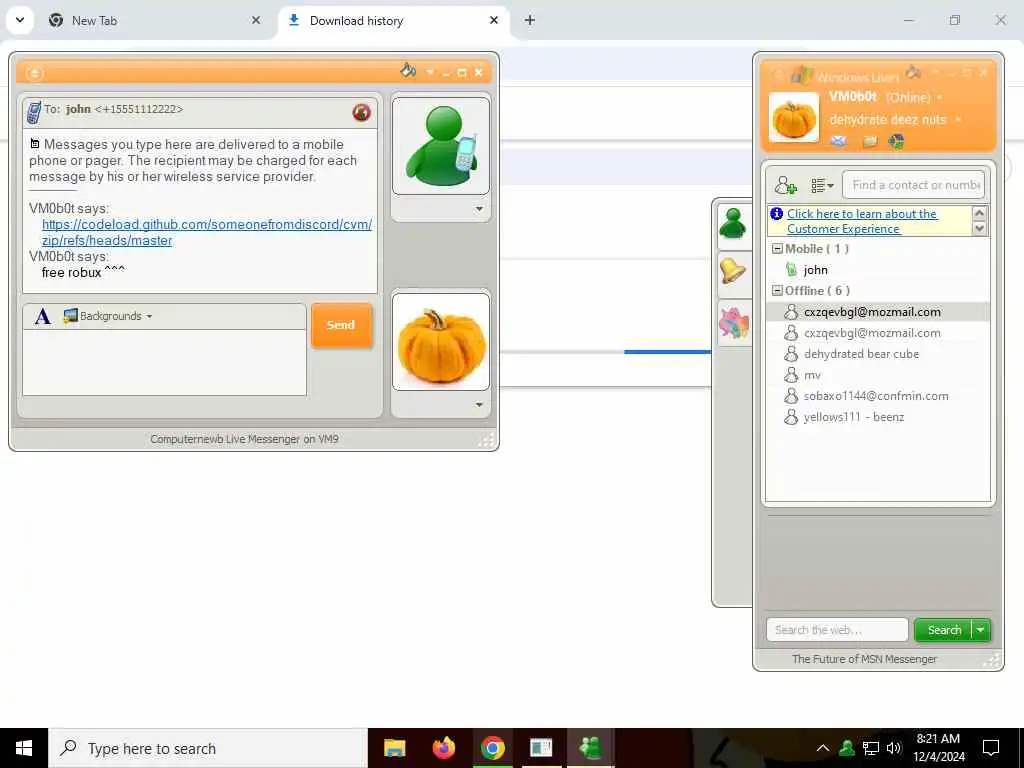Switch to the New Tab browser tab
The image size is (1024, 768).
152,21
